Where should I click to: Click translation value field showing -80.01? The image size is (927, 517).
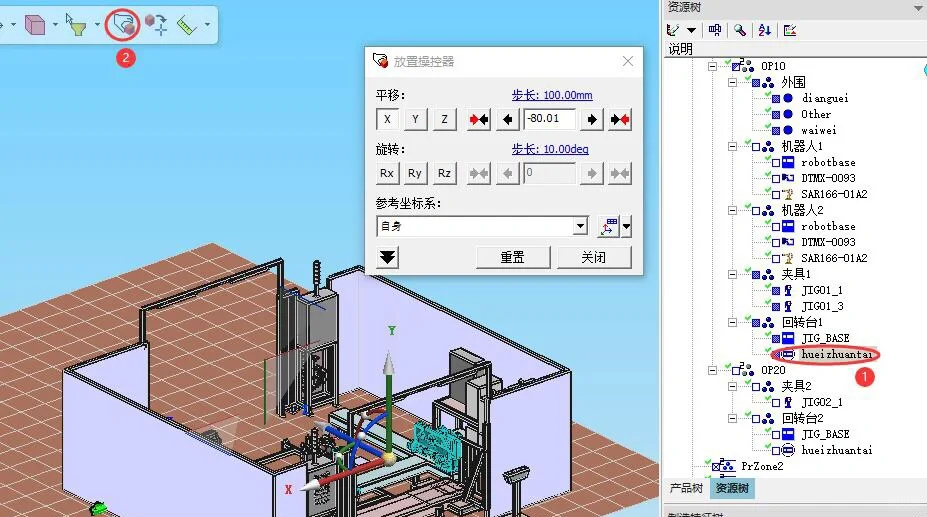coord(549,119)
